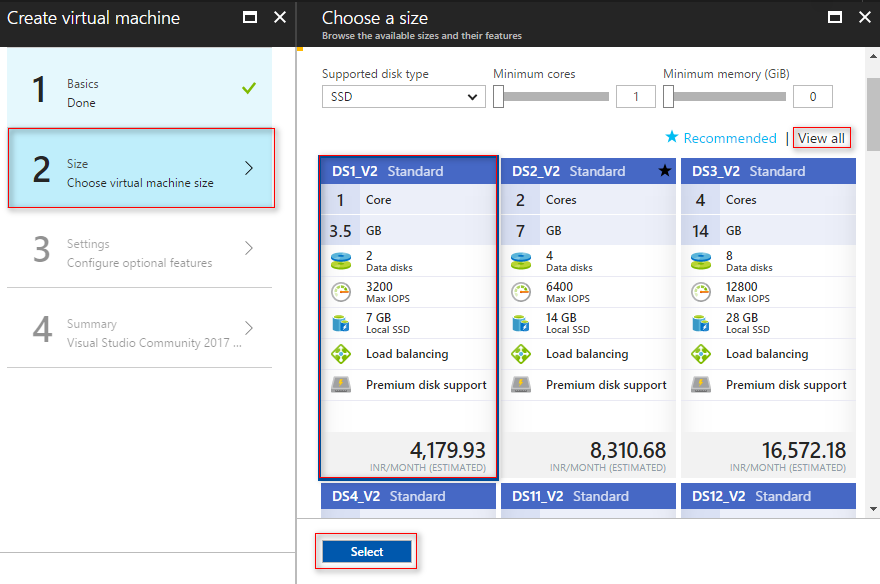Open the Supported disk type SSD dropdown
The image size is (880, 584).
(403, 96)
